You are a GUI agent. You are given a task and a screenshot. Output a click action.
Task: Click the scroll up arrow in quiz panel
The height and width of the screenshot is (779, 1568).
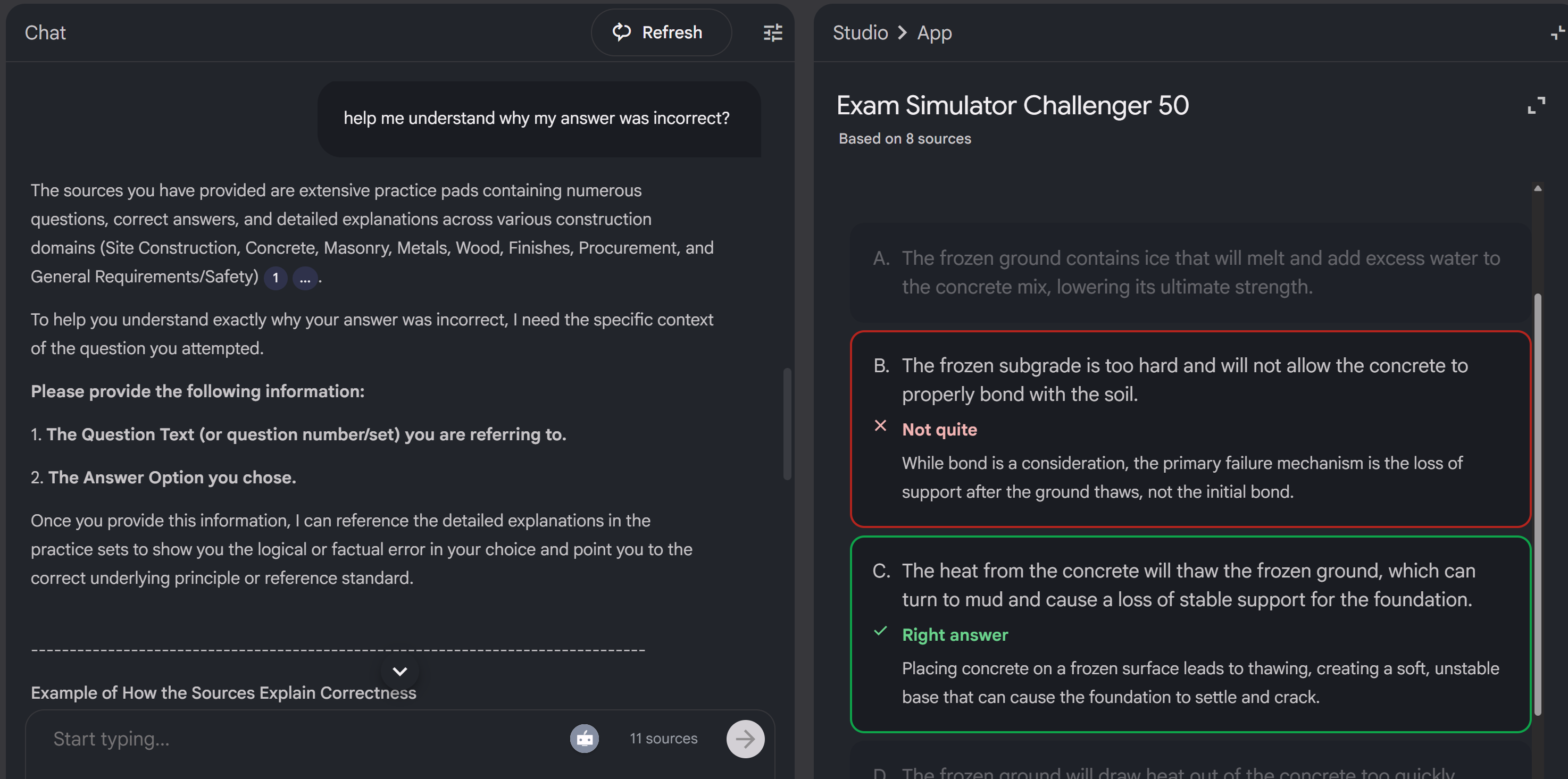click(1538, 189)
